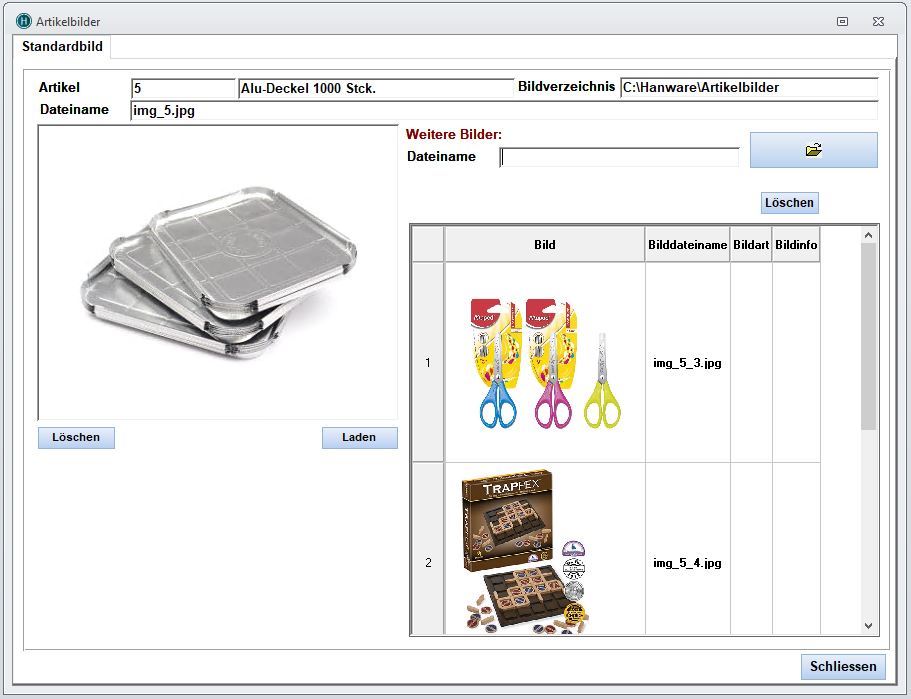The height and width of the screenshot is (699, 911).
Task: Click the folder-open browse icon button
Action: (x=813, y=150)
